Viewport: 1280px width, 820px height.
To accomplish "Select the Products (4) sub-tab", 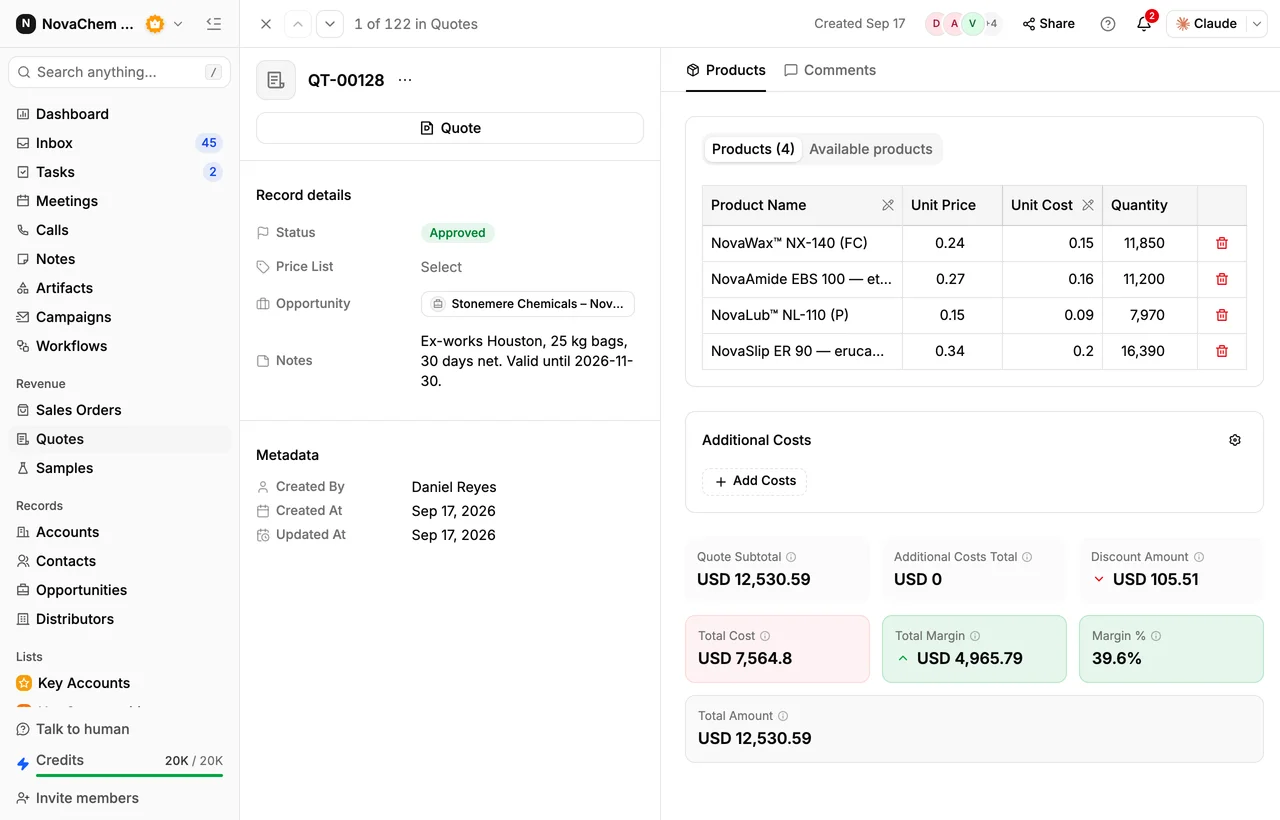I will click(753, 149).
